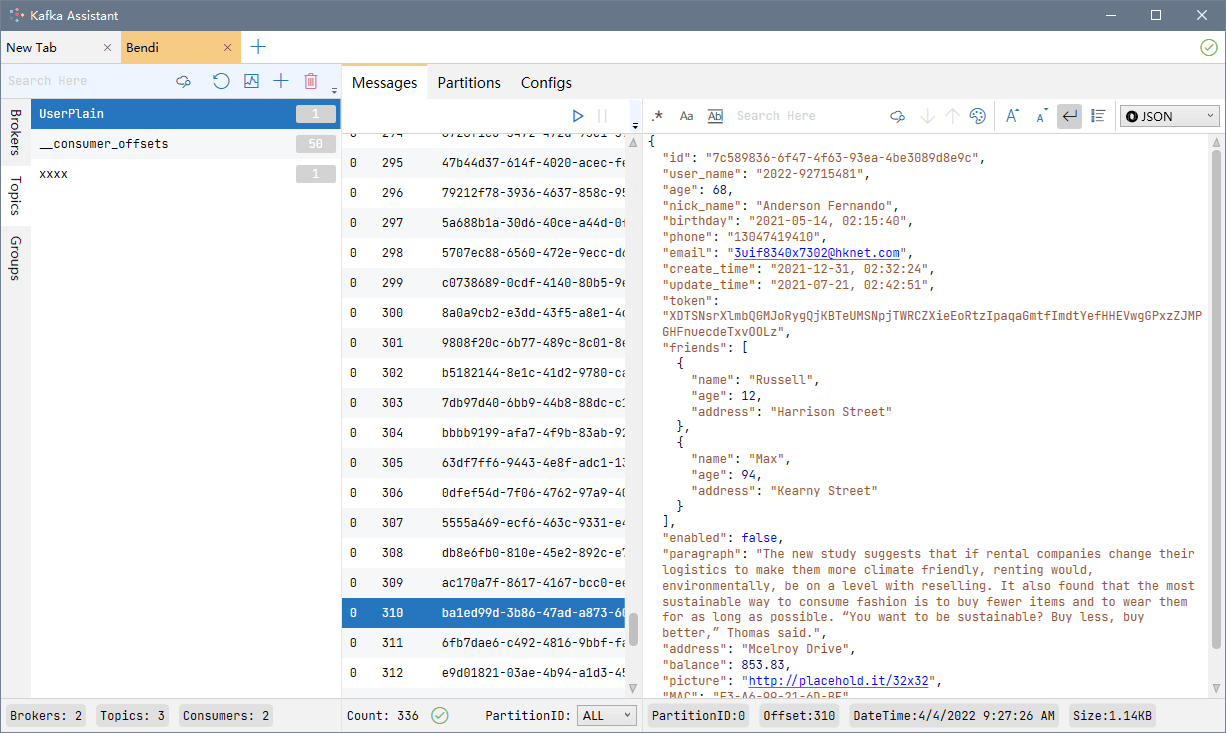Toggle case-sensitive search matching
The image size is (1226, 733).
(686, 116)
